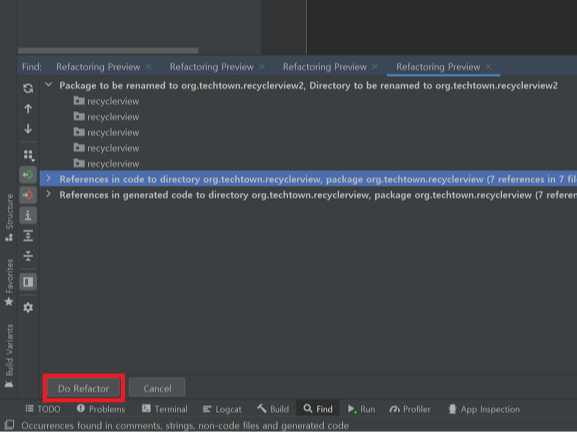Select the first Refactoring Preview tab

tap(98, 67)
